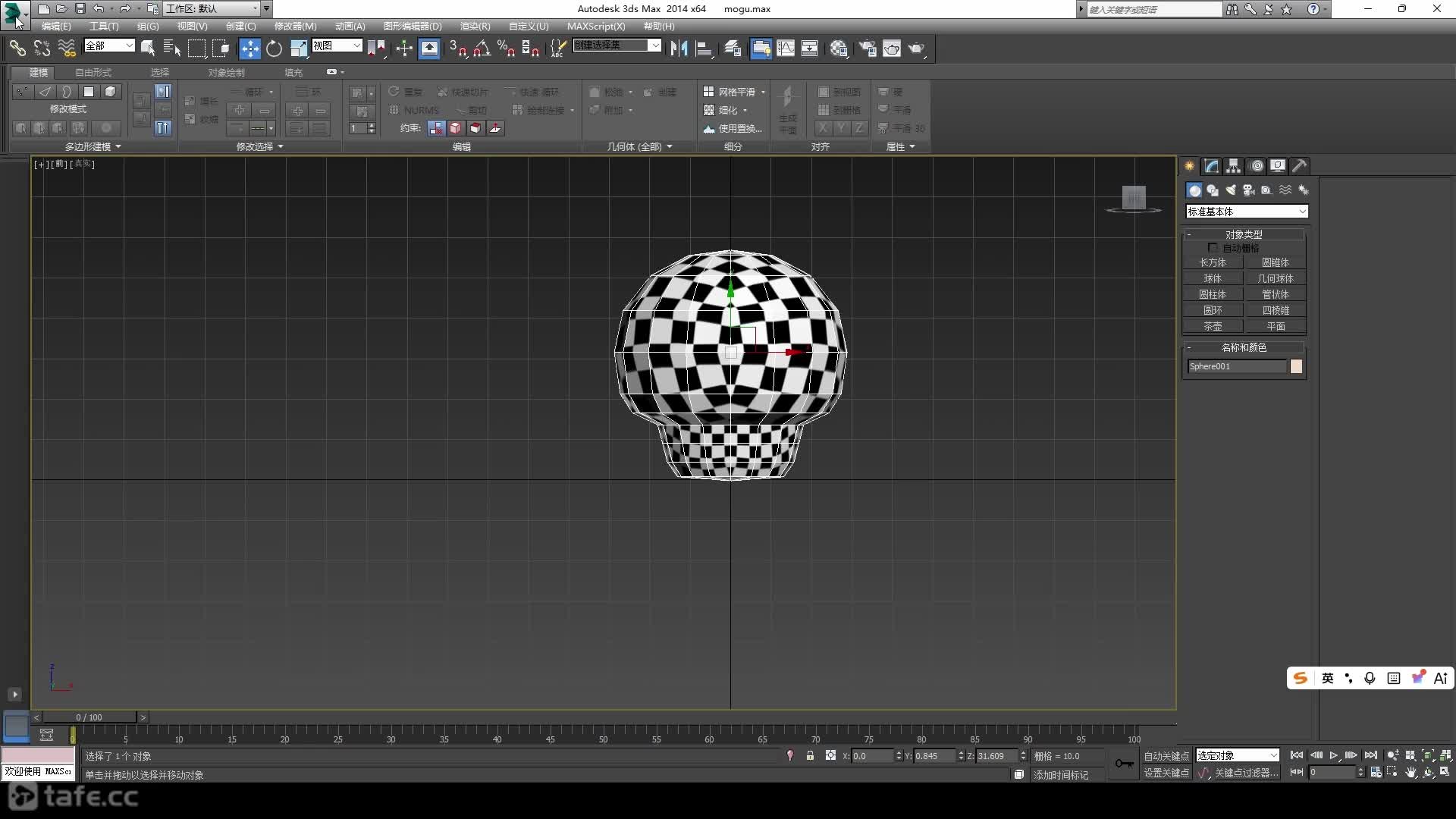This screenshot has height=819, width=1456.
Task: Select the Rotate tool in main toolbar
Action: pos(274,49)
